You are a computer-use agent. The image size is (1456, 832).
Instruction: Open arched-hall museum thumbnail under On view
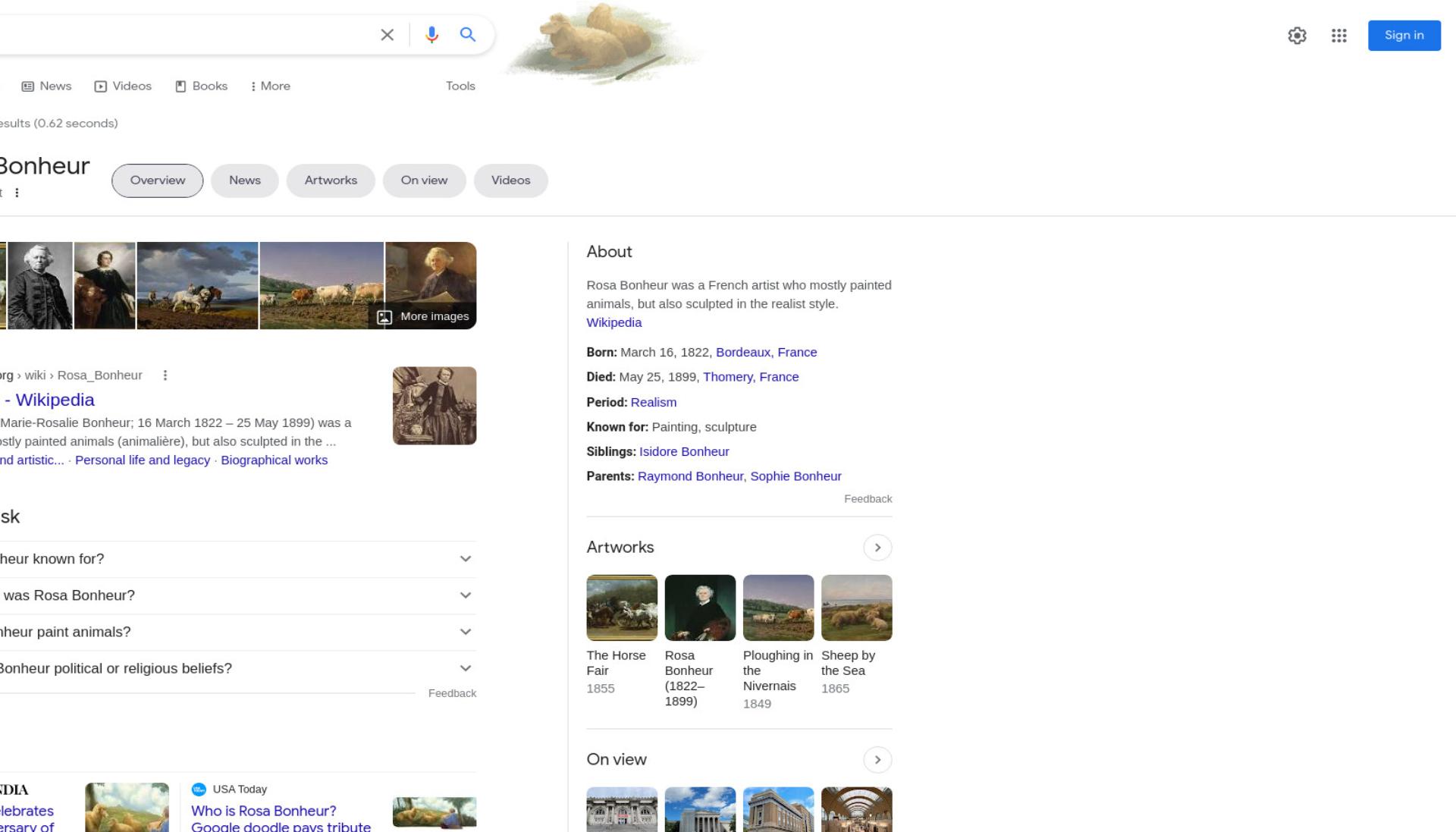pyautogui.click(x=856, y=809)
